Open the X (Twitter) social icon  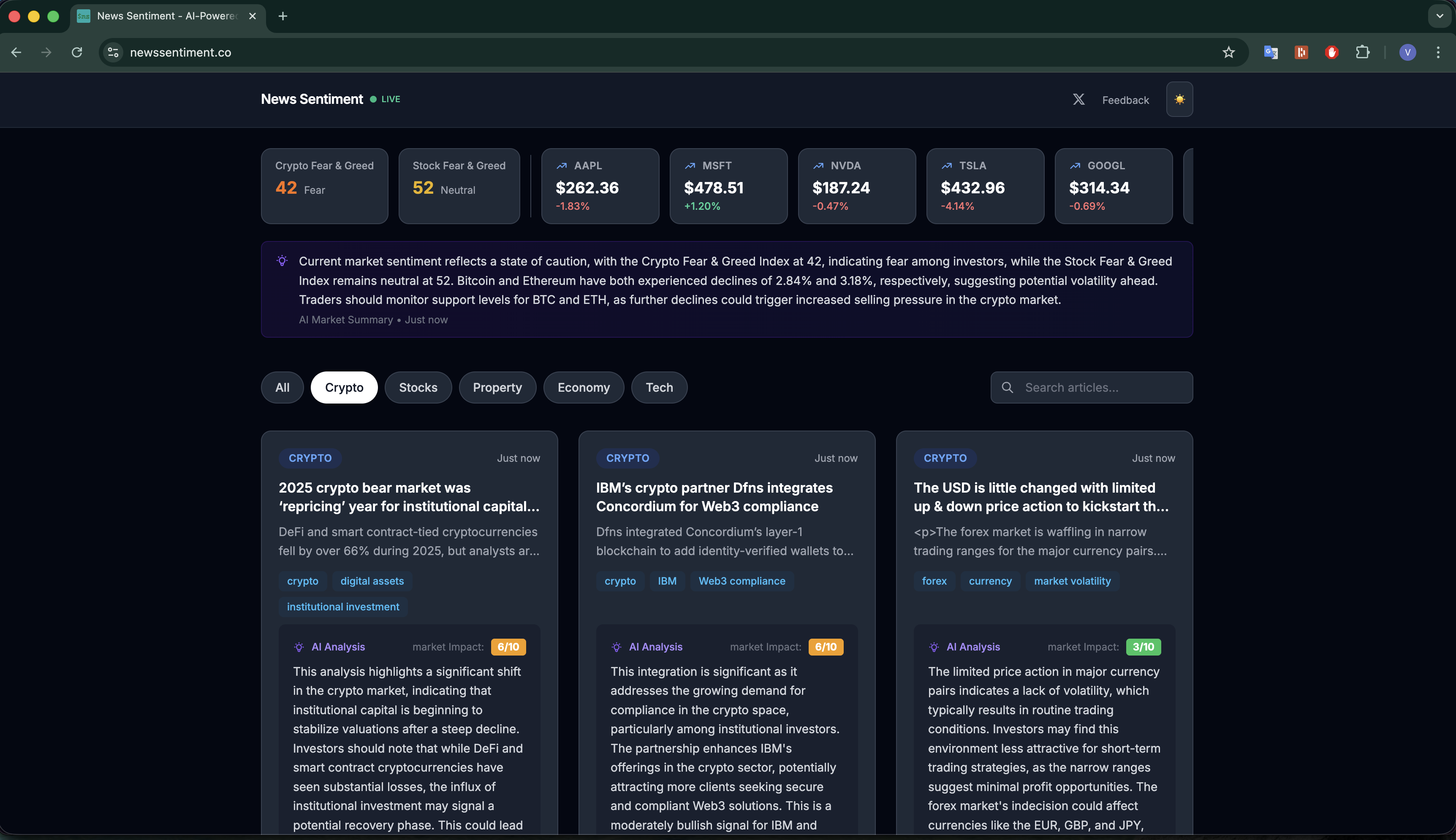point(1078,99)
